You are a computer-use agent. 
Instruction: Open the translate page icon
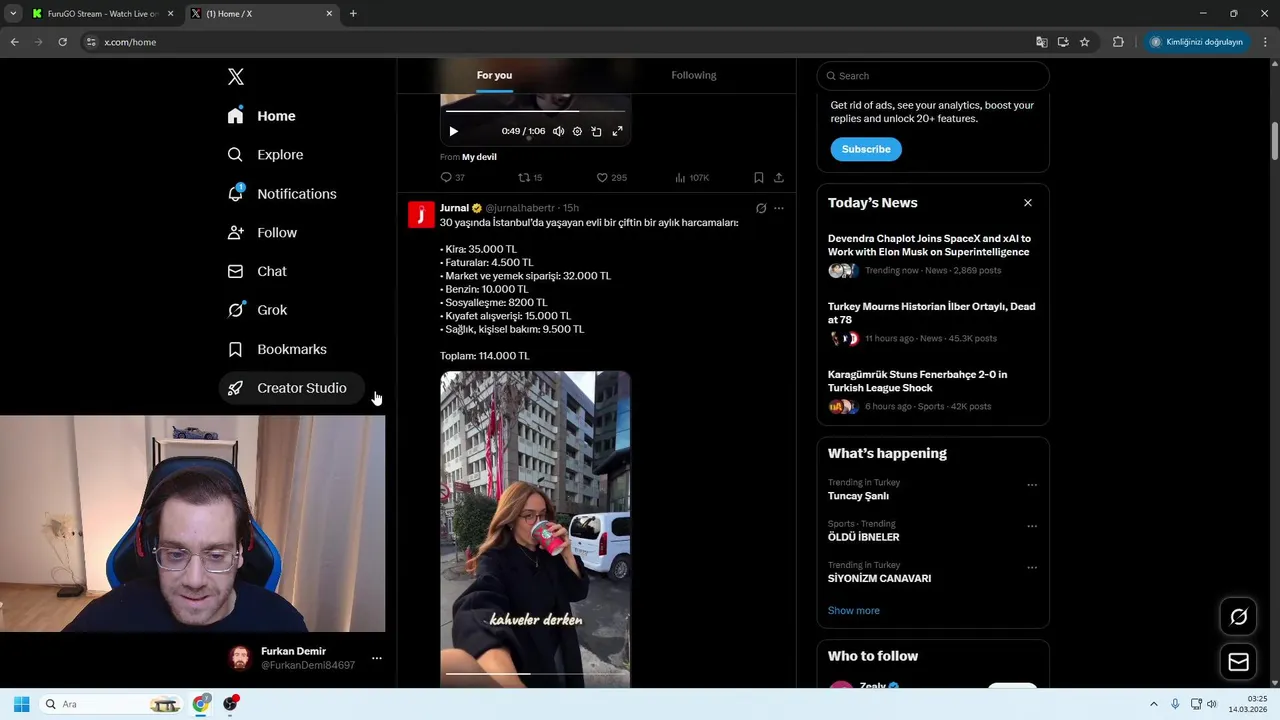click(x=1042, y=42)
